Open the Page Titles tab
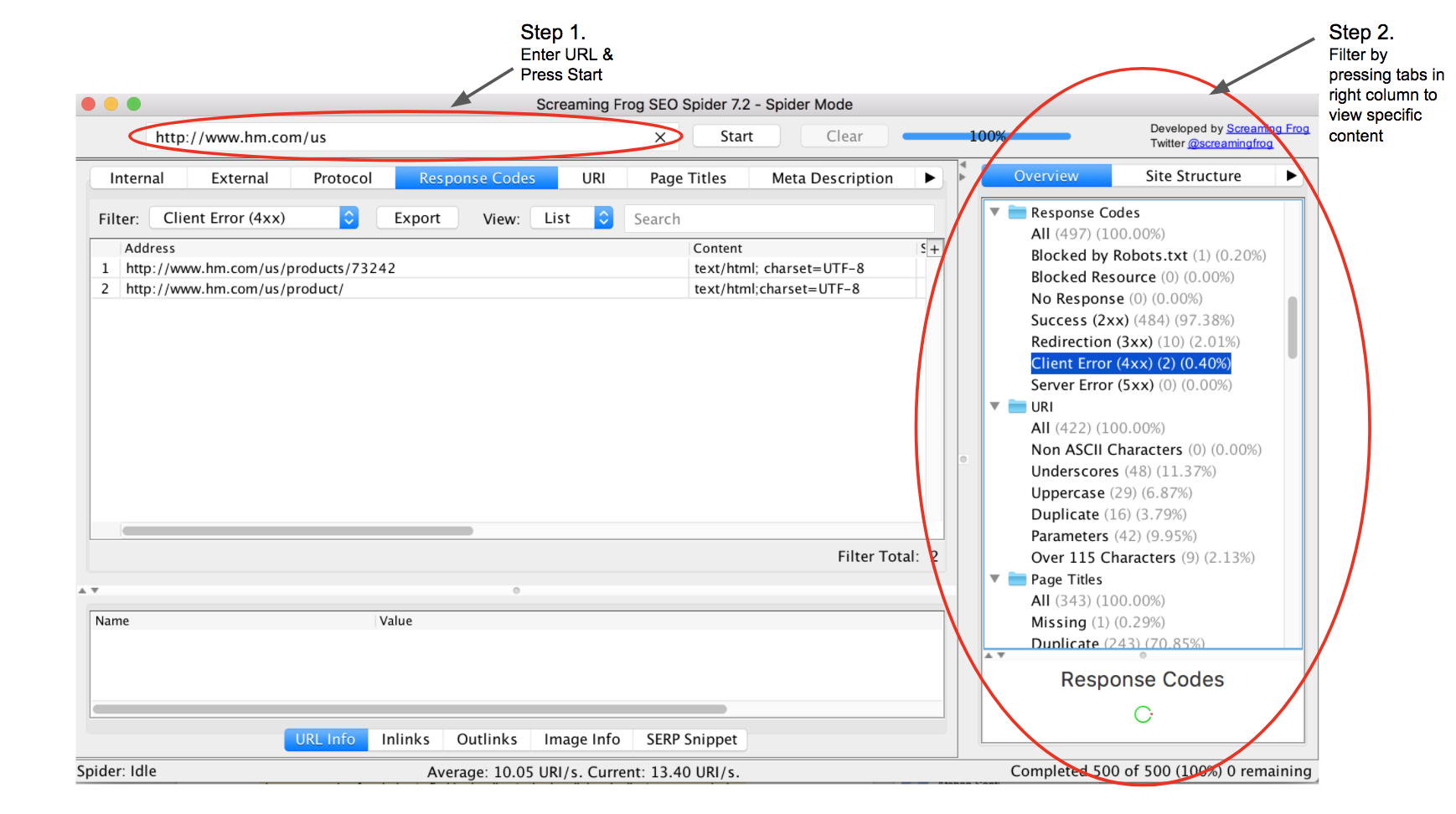The height and width of the screenshot is (814, 1456). point(688,178)
